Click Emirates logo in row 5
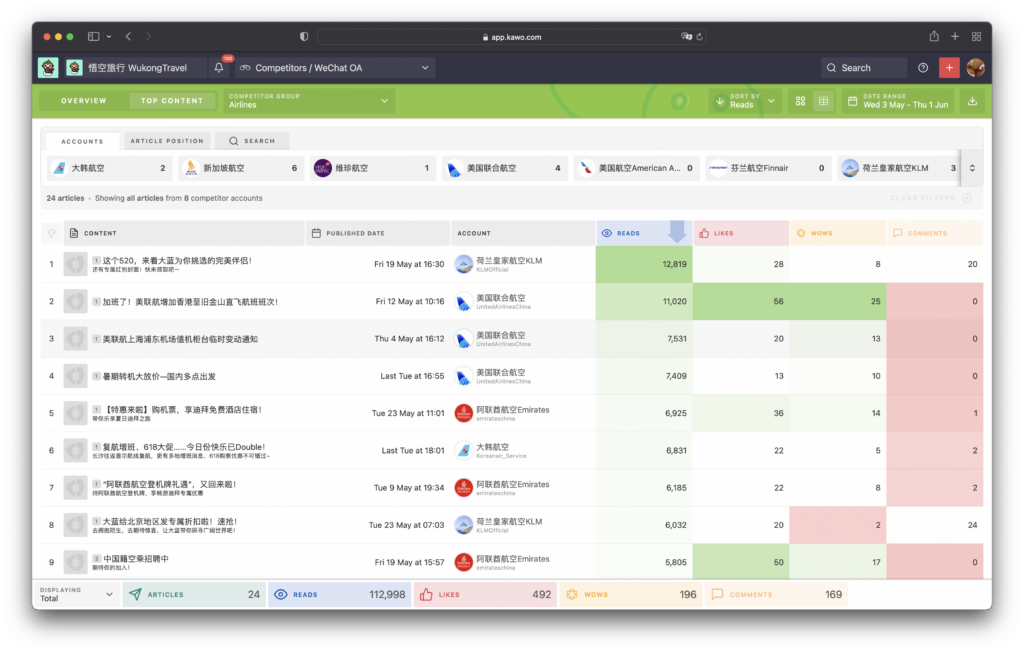 [x=464, y=413]
